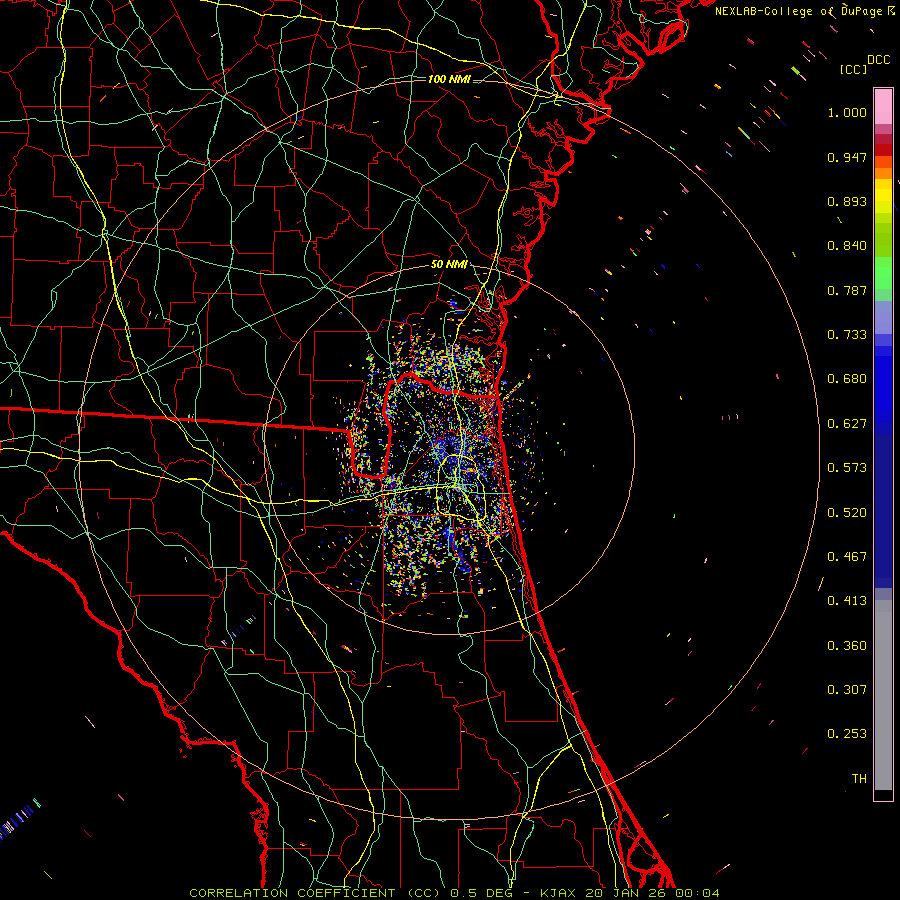The width and height of the screenshot is (900, 900).
Task: Click the bottom caption 'CORRELATION COEFFICIENT (CC)'
Action: (x=315, y=893)
